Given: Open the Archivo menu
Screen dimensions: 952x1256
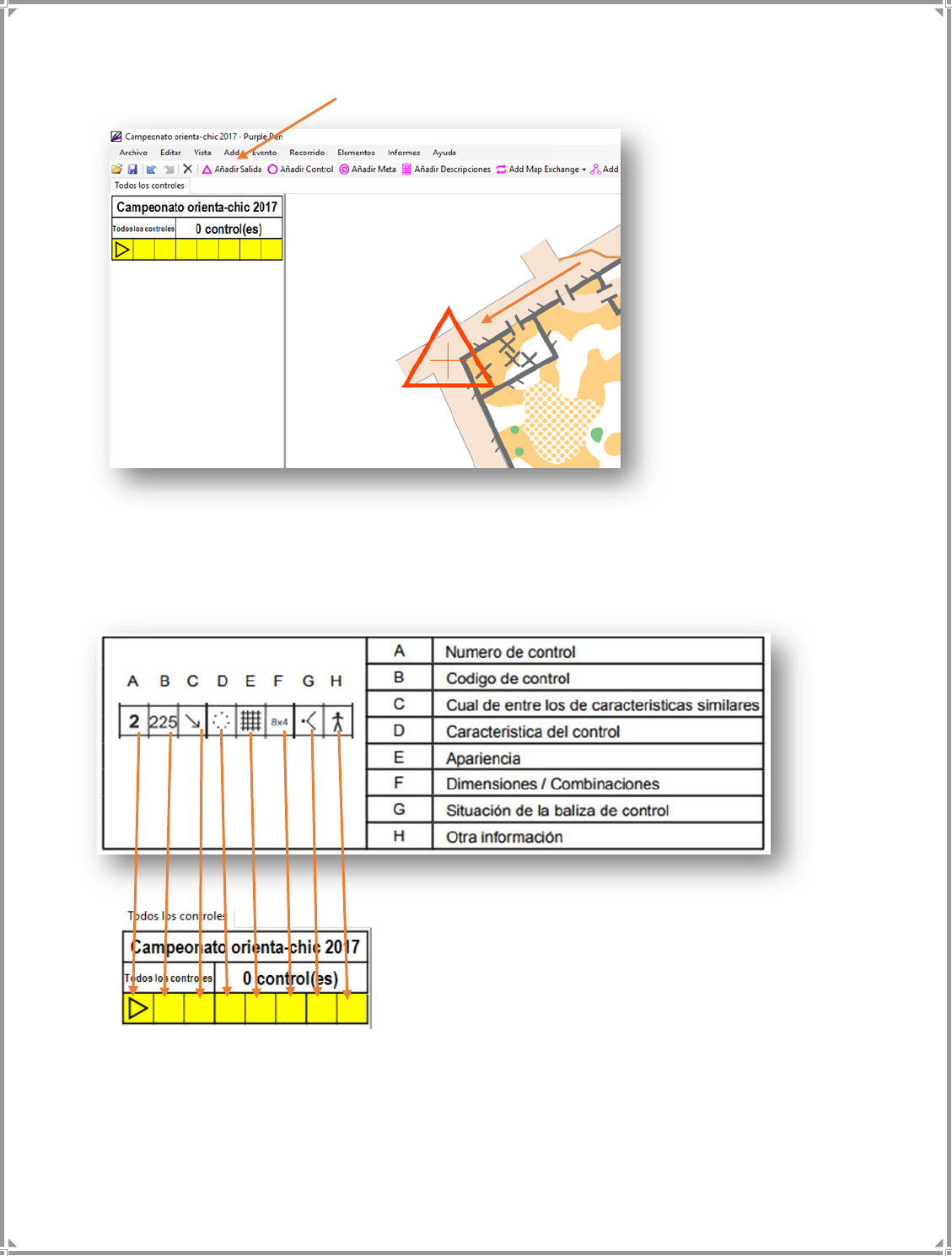Looking at the screenshot, I should pyautogui.click(x=133, y=153).
